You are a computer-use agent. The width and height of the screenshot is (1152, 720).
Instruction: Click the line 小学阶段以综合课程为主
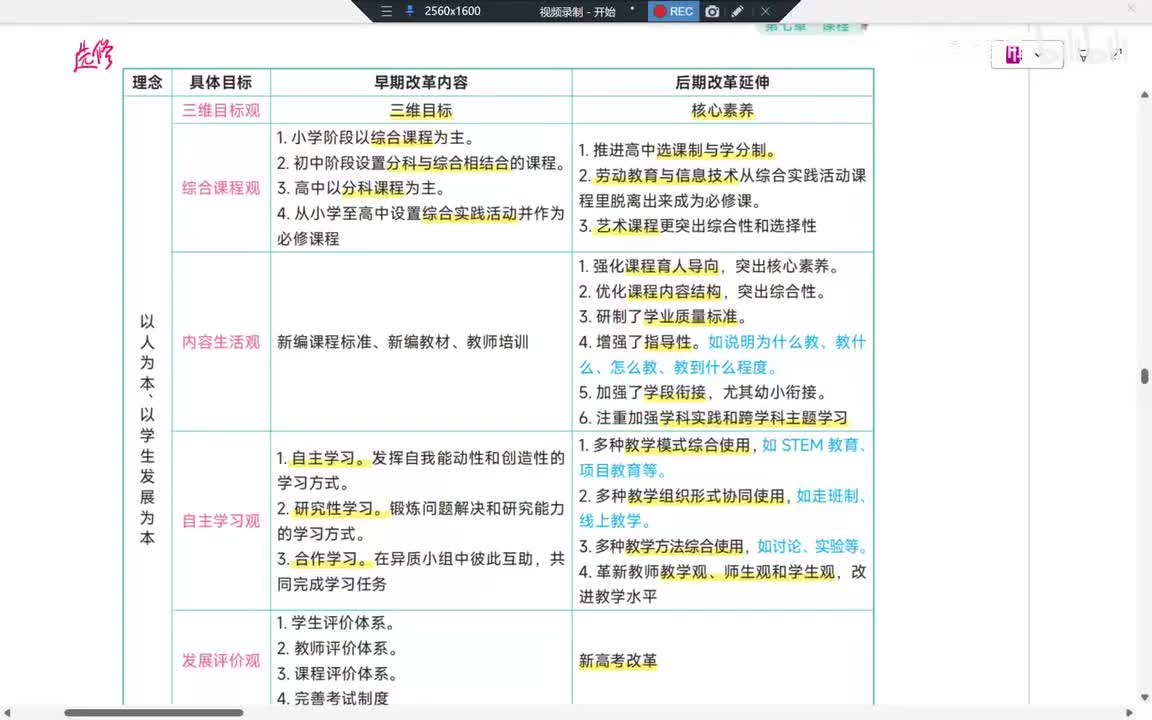pyautogui.click(x=375, y=137)
